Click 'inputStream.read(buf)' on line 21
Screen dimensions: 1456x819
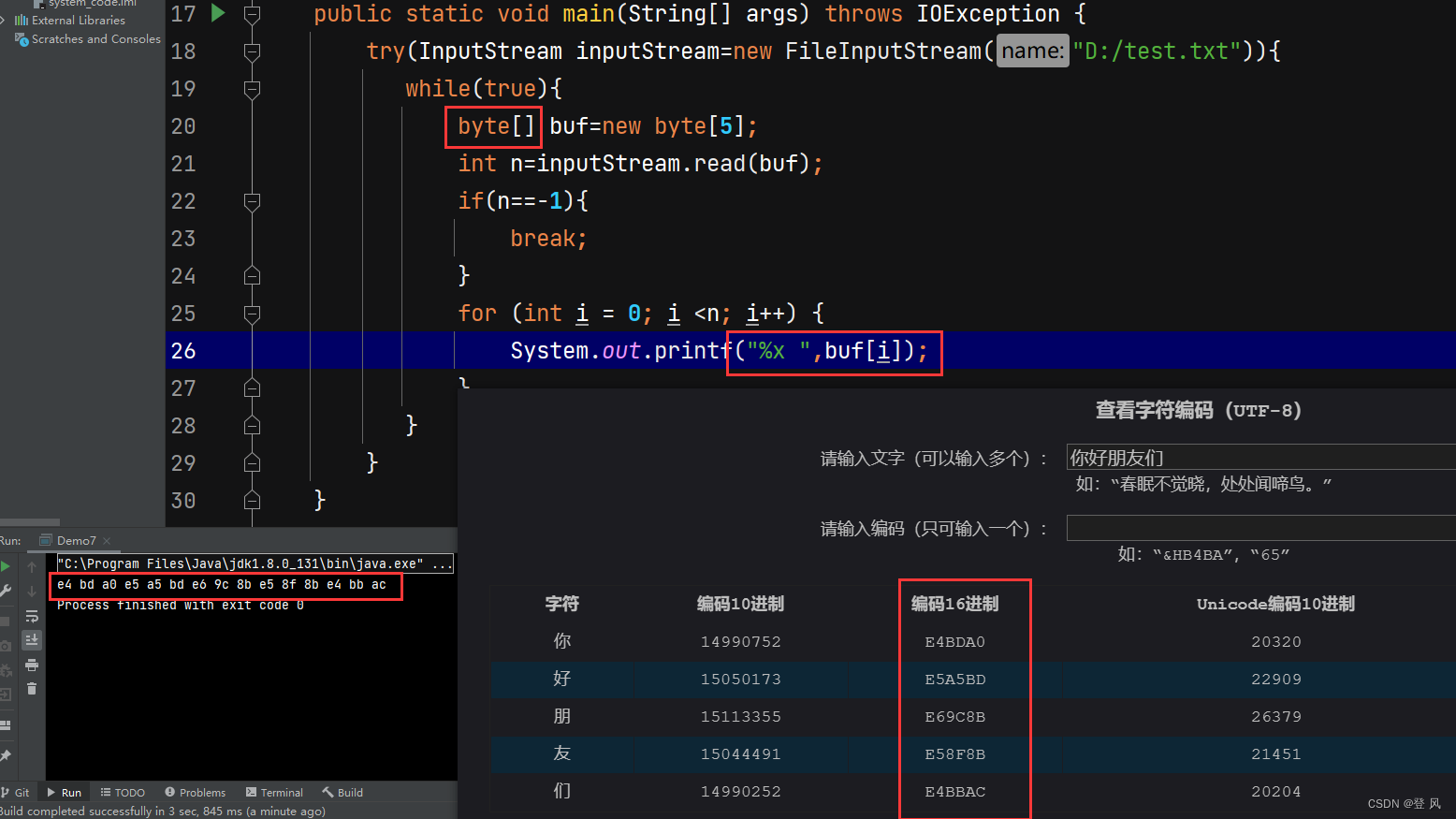674,164
